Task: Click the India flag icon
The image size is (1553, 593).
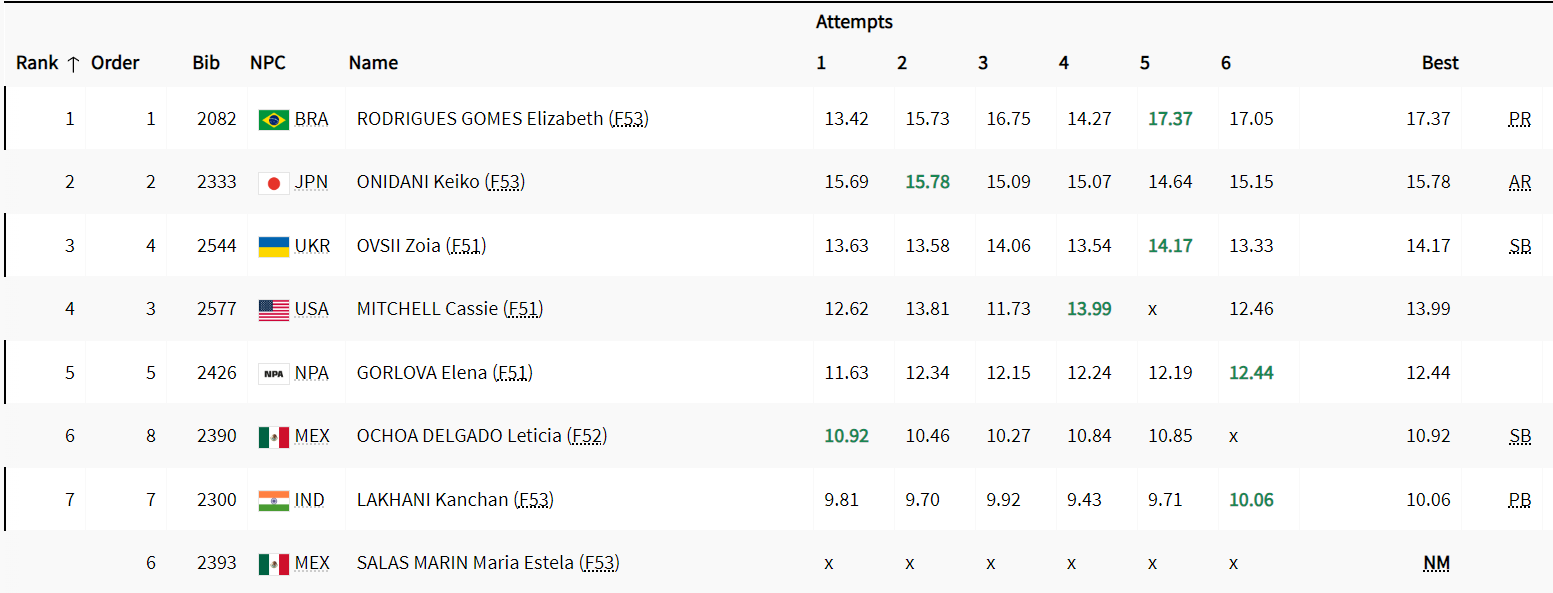Action: pyautogui.click(x=273, y=500)
